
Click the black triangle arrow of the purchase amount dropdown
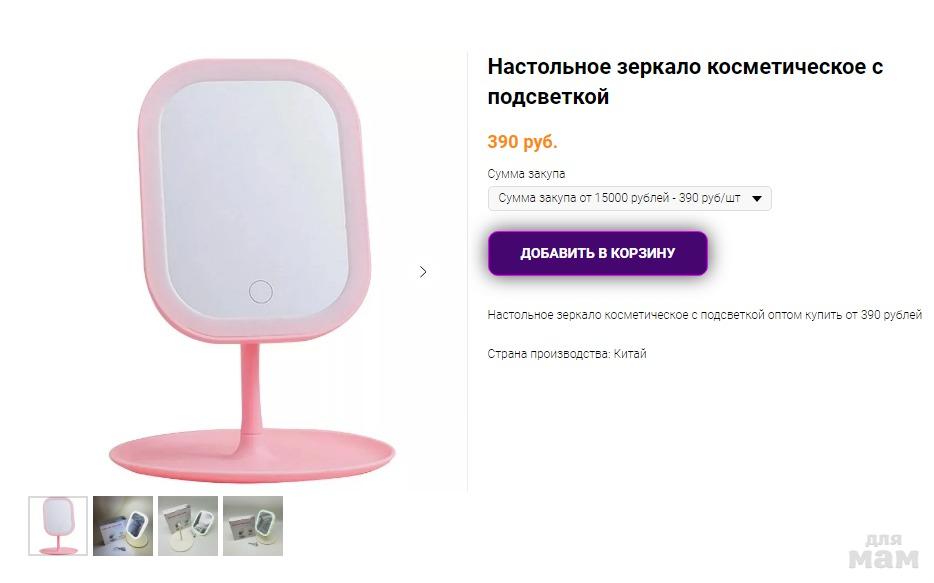tap(757, 199)
